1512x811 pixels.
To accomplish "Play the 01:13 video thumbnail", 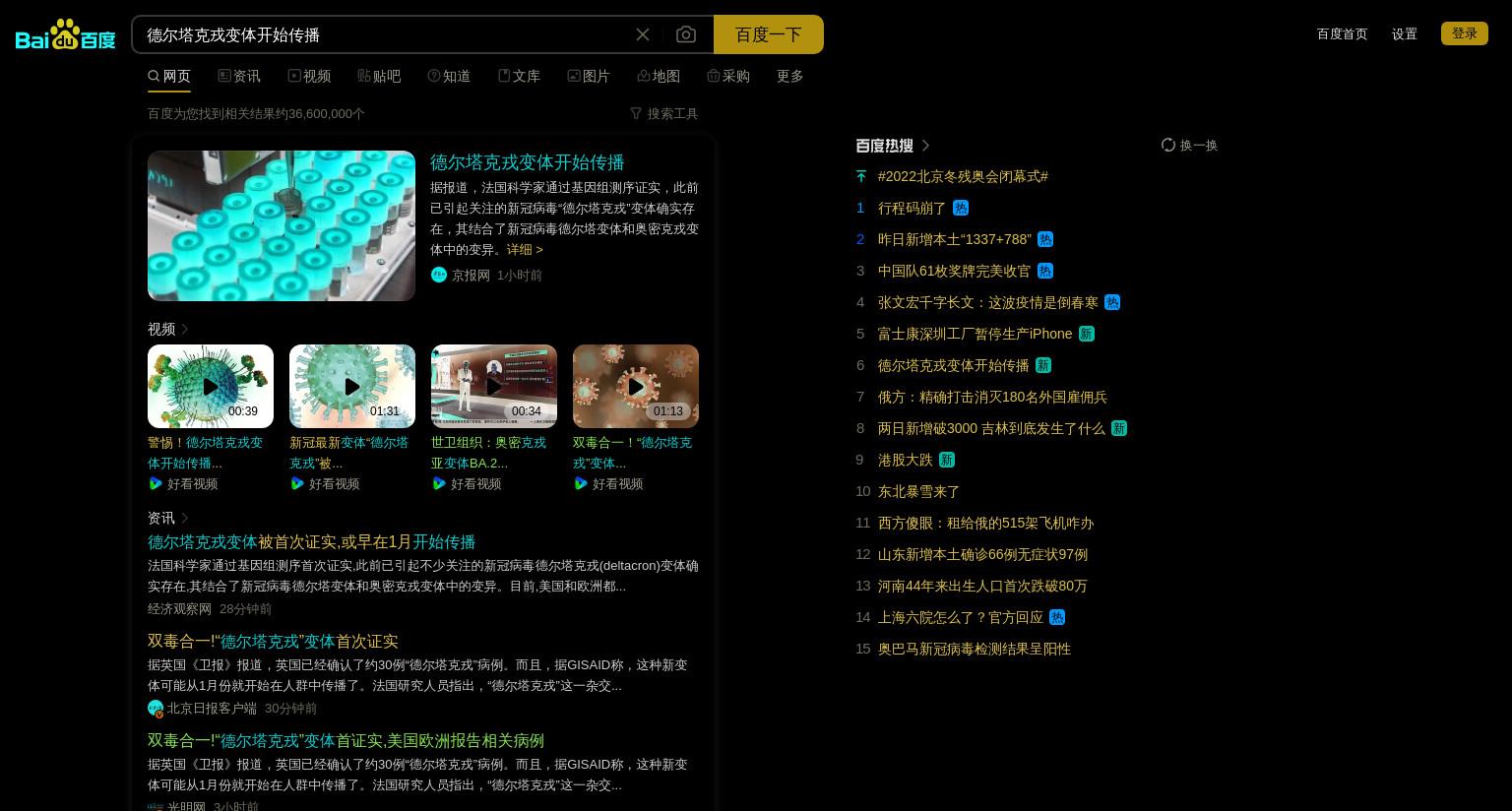I will [x=636, y=386].
